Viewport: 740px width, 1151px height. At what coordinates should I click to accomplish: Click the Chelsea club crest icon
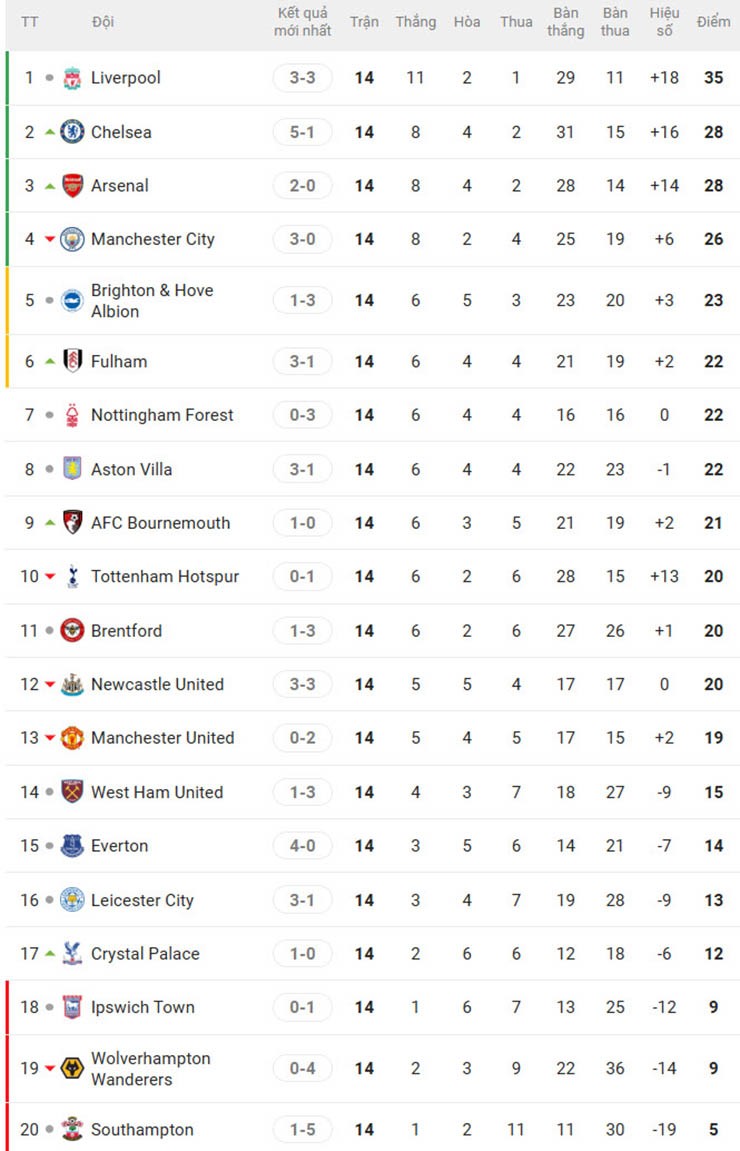[x=72, y=132]
